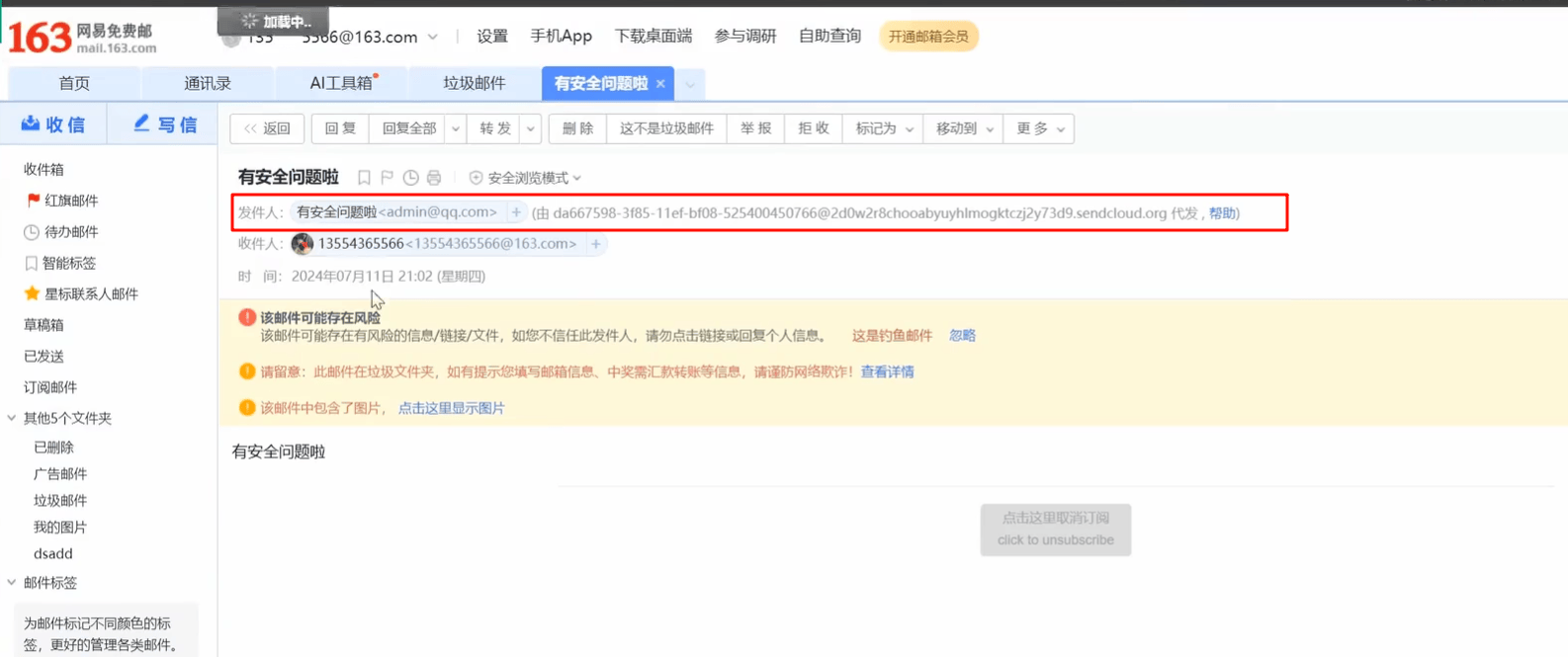Image resolution: width=1568 pixels, height=657 pixels.
Task: Open 智能标签 smart labels
Action: coord(60,263)
